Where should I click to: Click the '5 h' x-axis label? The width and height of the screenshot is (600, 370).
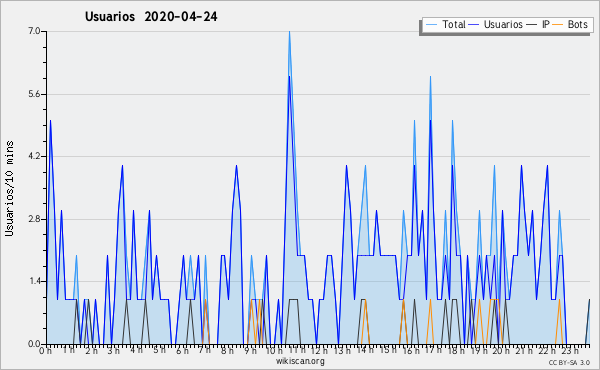[159, 350]
